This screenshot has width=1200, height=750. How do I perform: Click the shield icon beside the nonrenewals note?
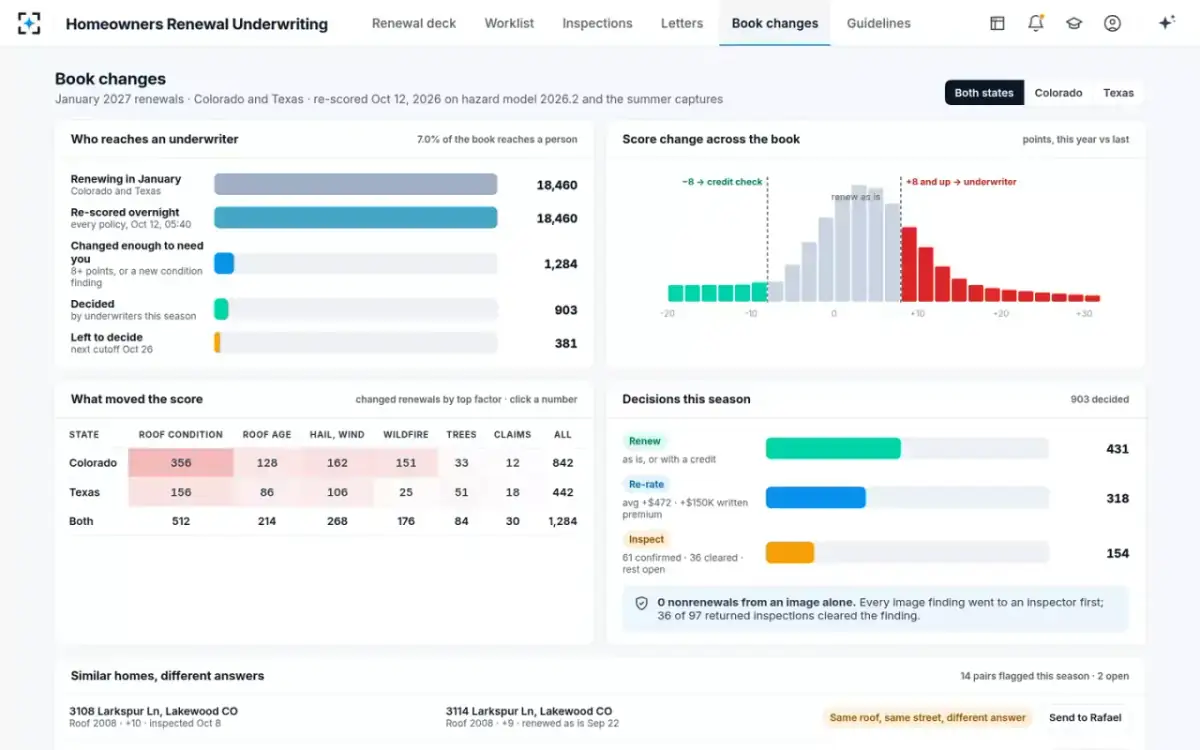[x=642, y=603]
